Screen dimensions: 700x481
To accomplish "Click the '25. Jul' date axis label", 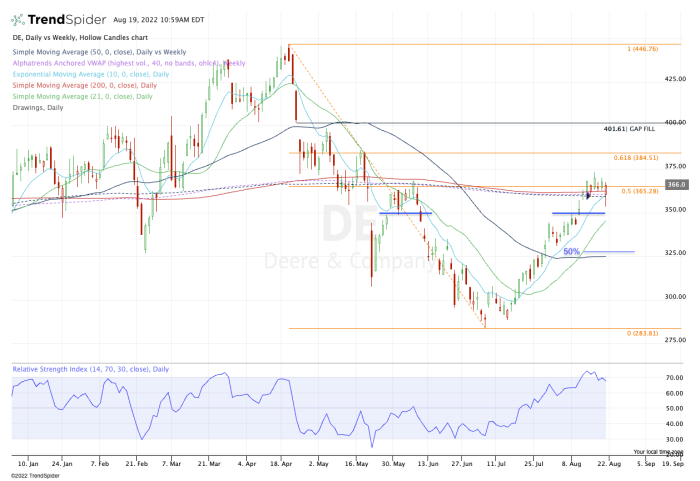I will [533, 464].
